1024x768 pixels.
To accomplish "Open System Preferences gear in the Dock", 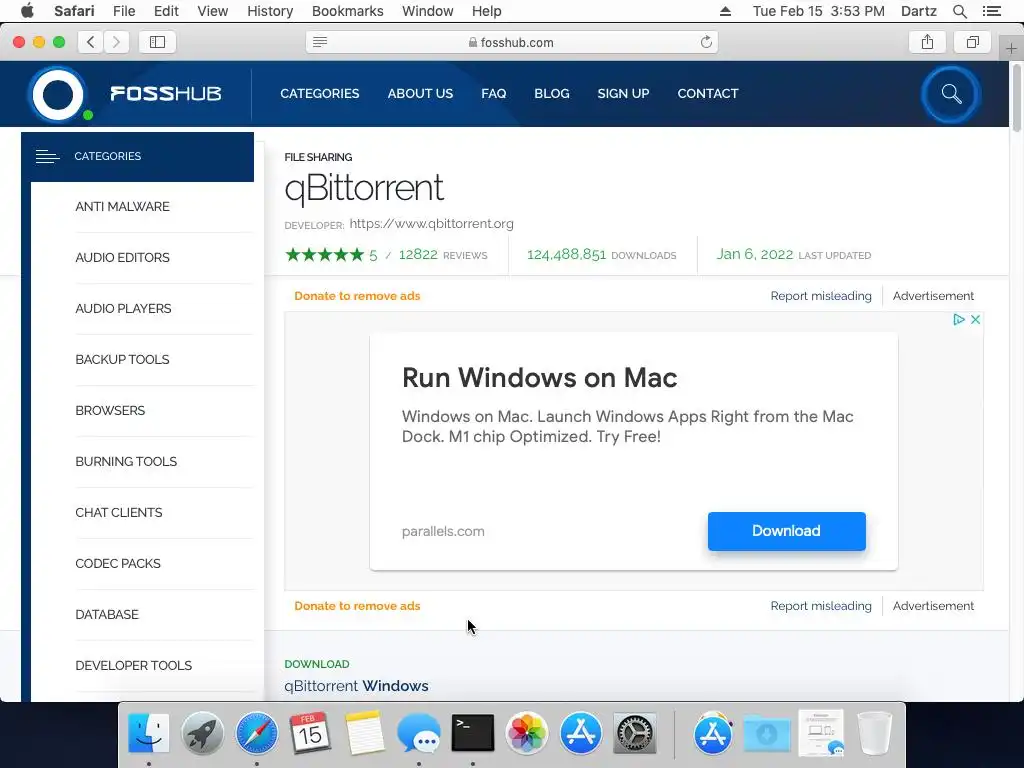I will coord(635,733).
